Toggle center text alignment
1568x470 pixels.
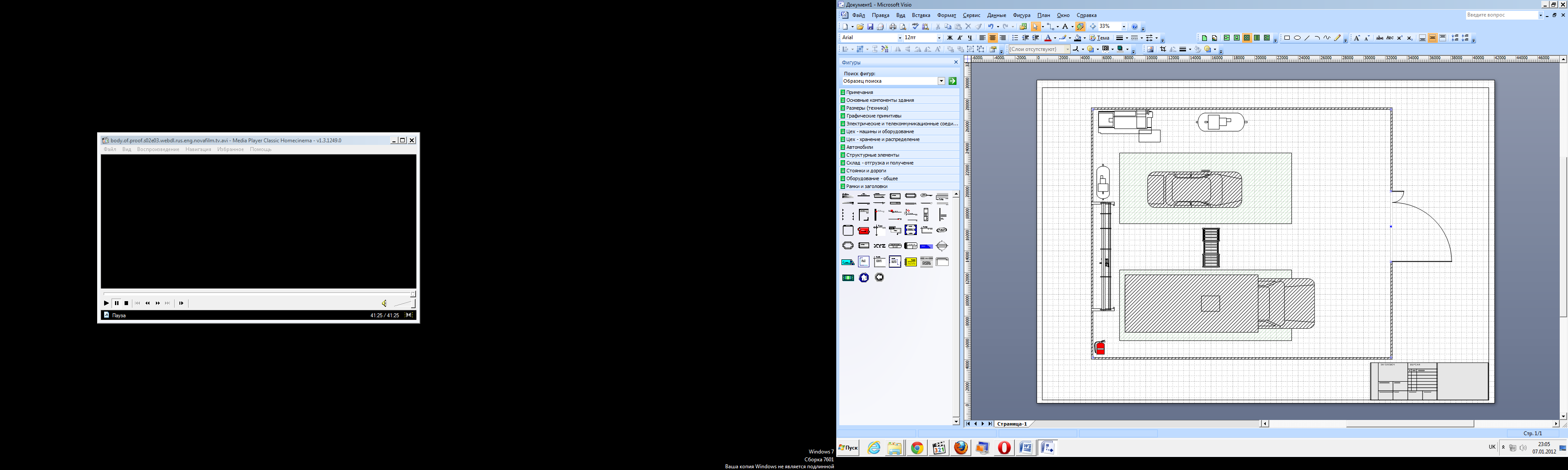click(x=993, y=38)
